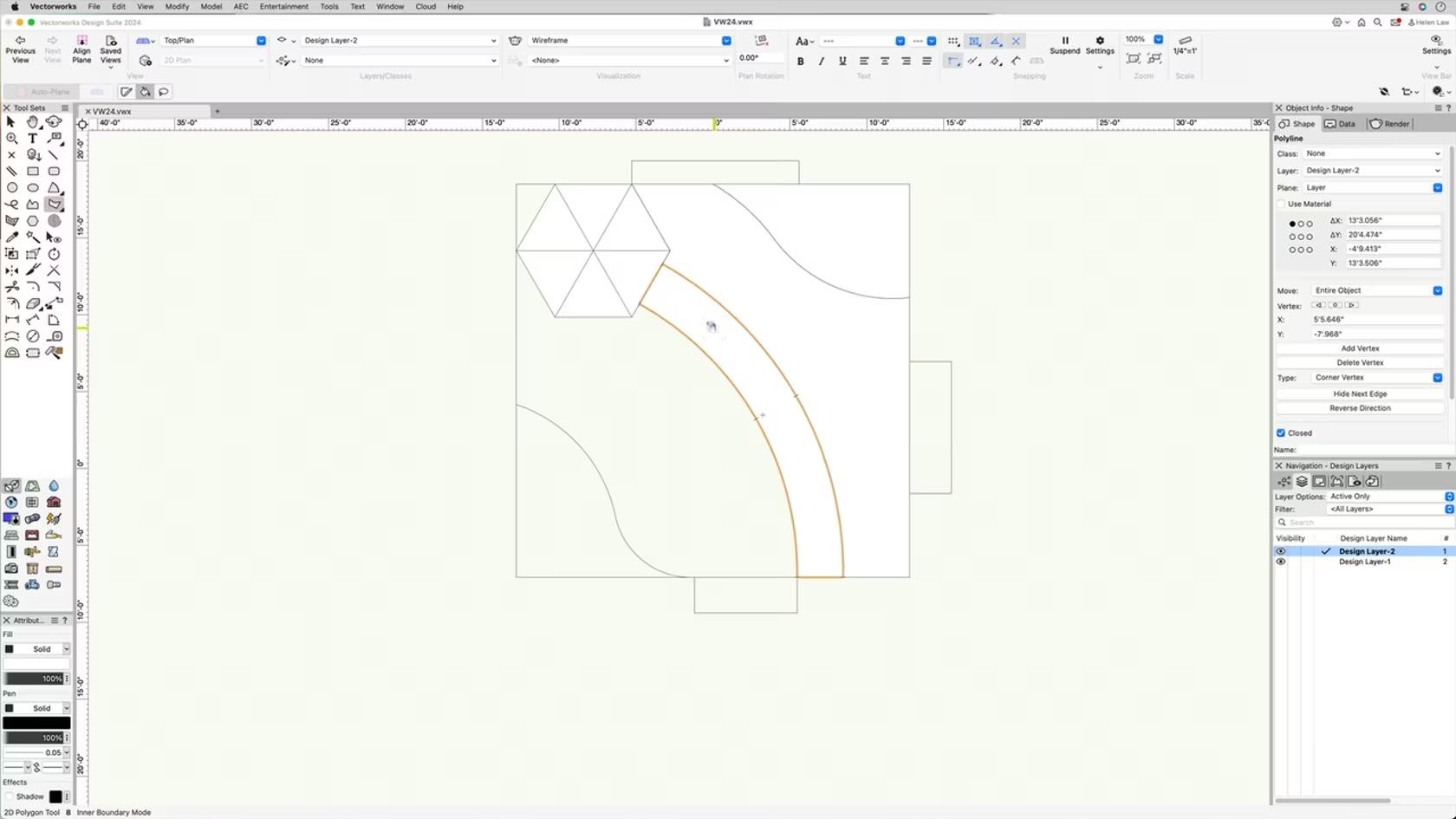Click the Shadow color swatch
1456x819 pixels.
pyautogui.click(x=55, y=796)
